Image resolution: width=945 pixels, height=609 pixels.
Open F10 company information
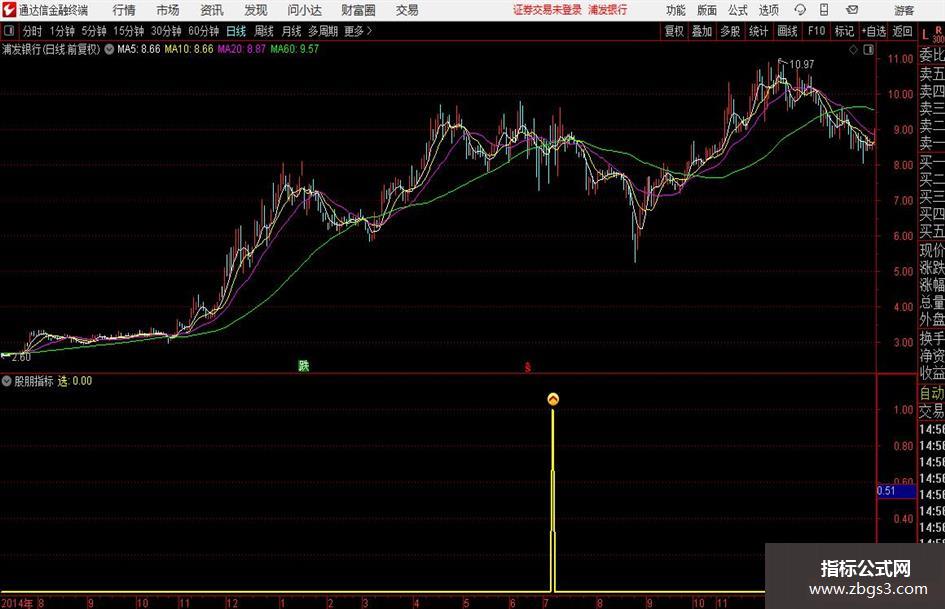point(817,31)
